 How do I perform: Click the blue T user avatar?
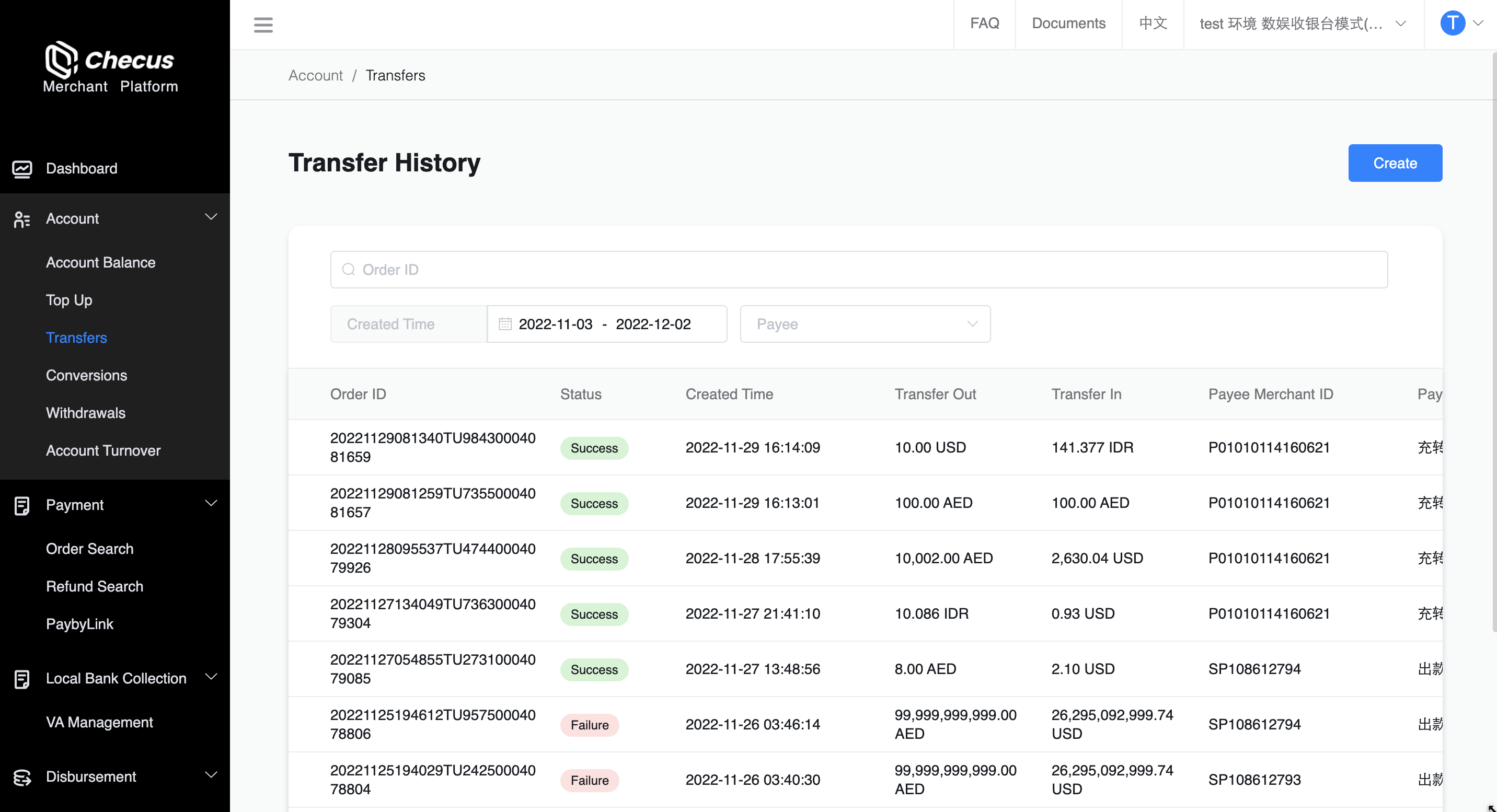tap(1452, 24)
